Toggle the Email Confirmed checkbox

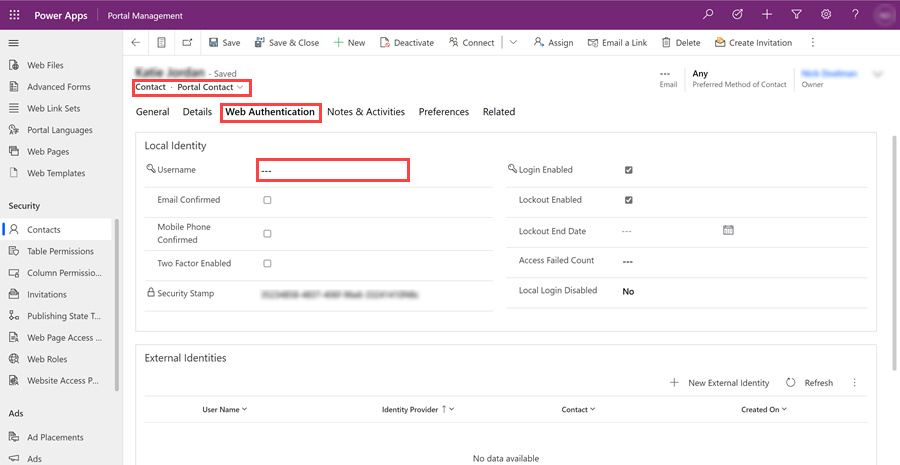pos(267,200)
